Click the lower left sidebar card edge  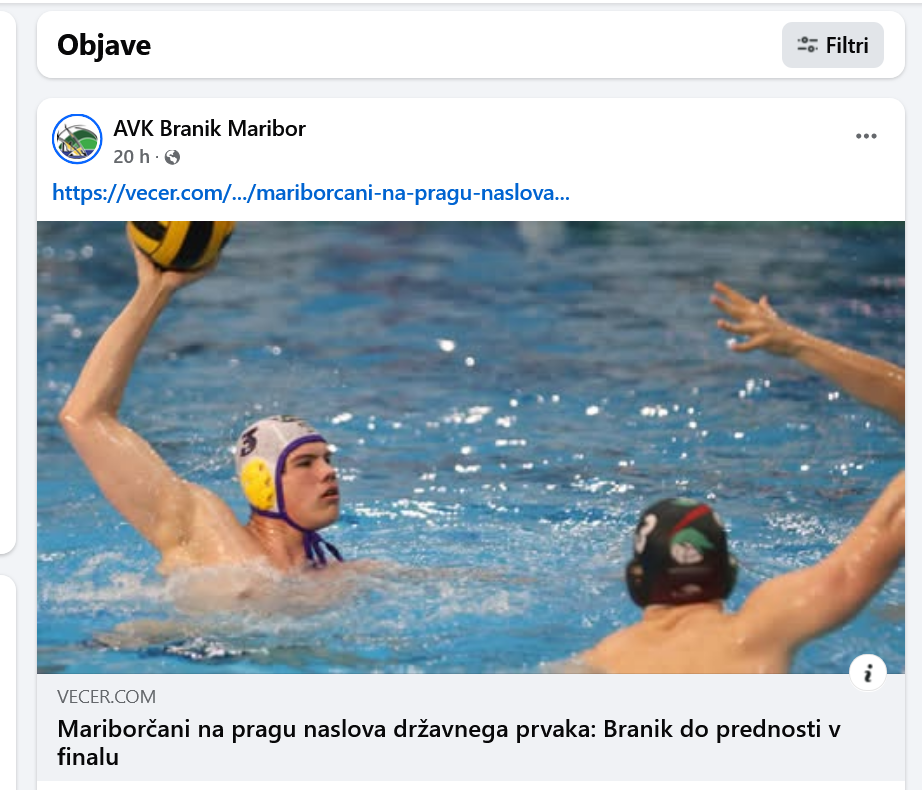click(7, 682)
